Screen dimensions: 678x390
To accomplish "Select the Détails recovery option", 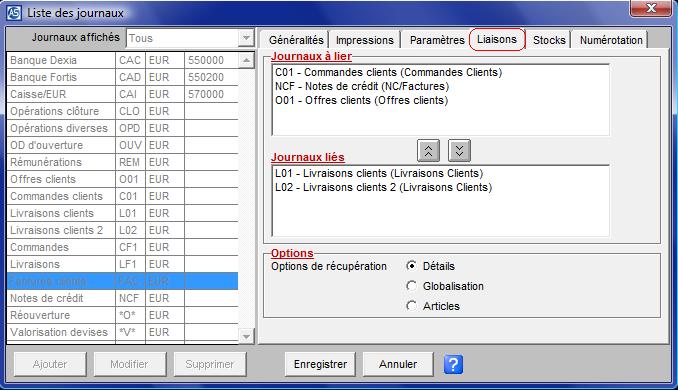I will [x=412, y=266].
